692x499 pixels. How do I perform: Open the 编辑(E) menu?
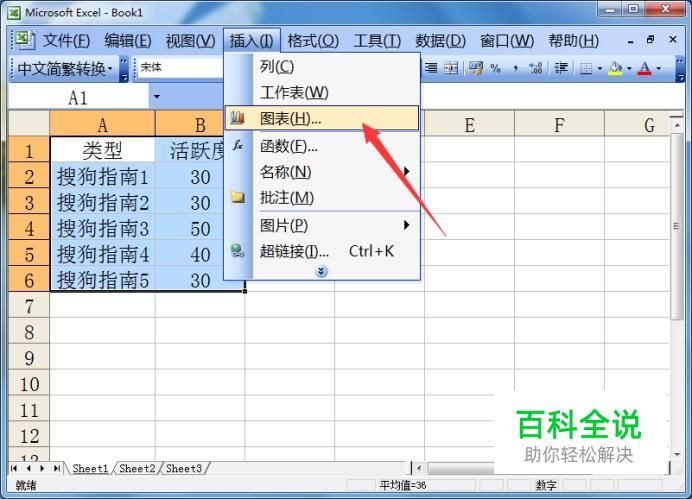point(128,41)
